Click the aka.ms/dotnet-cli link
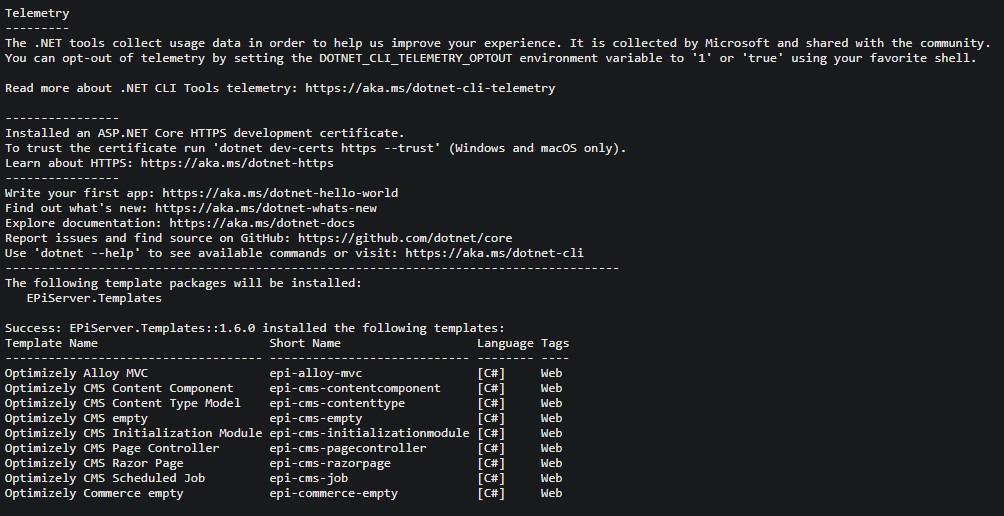 coord(494,253)
